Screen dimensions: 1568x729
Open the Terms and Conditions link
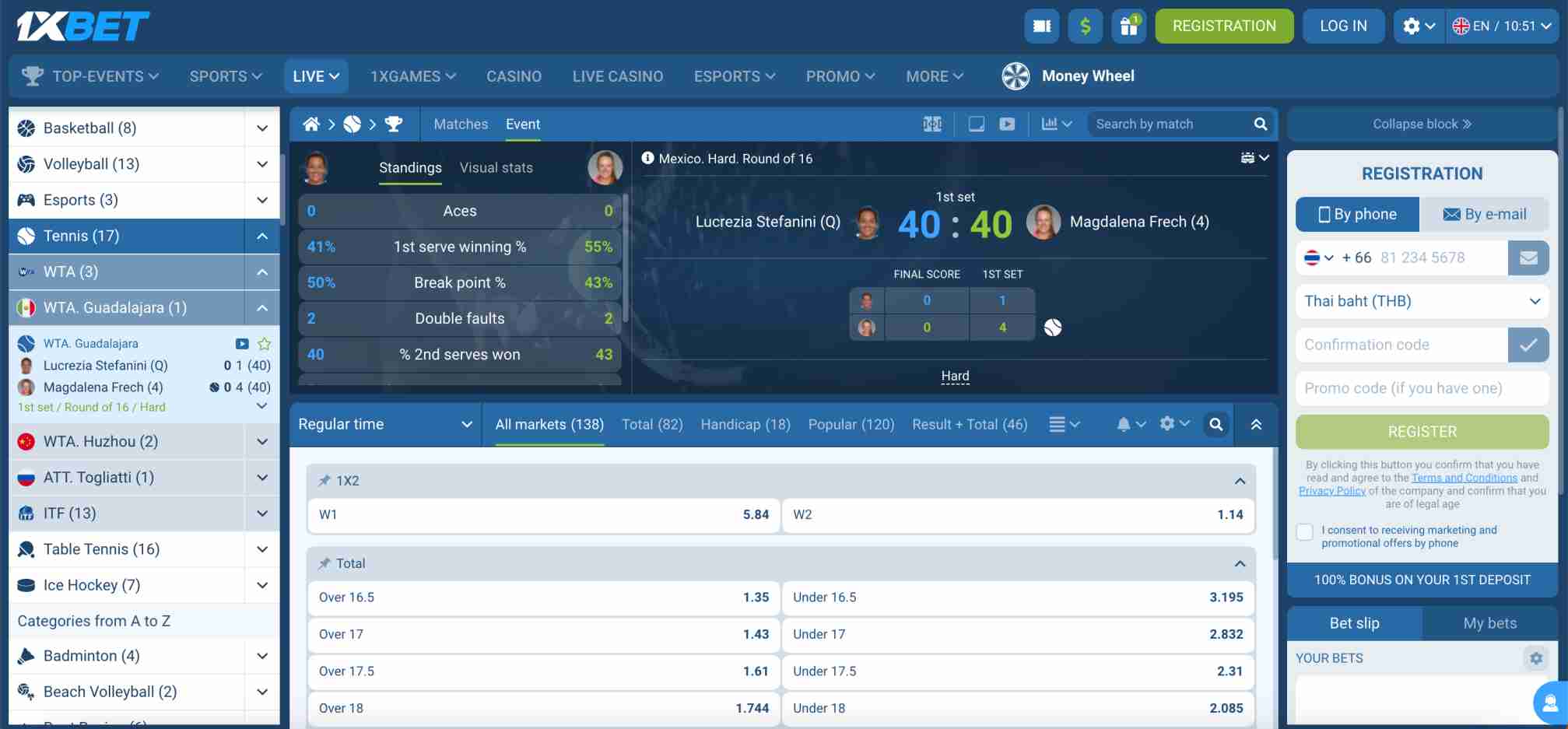(x=1464, y=477)
